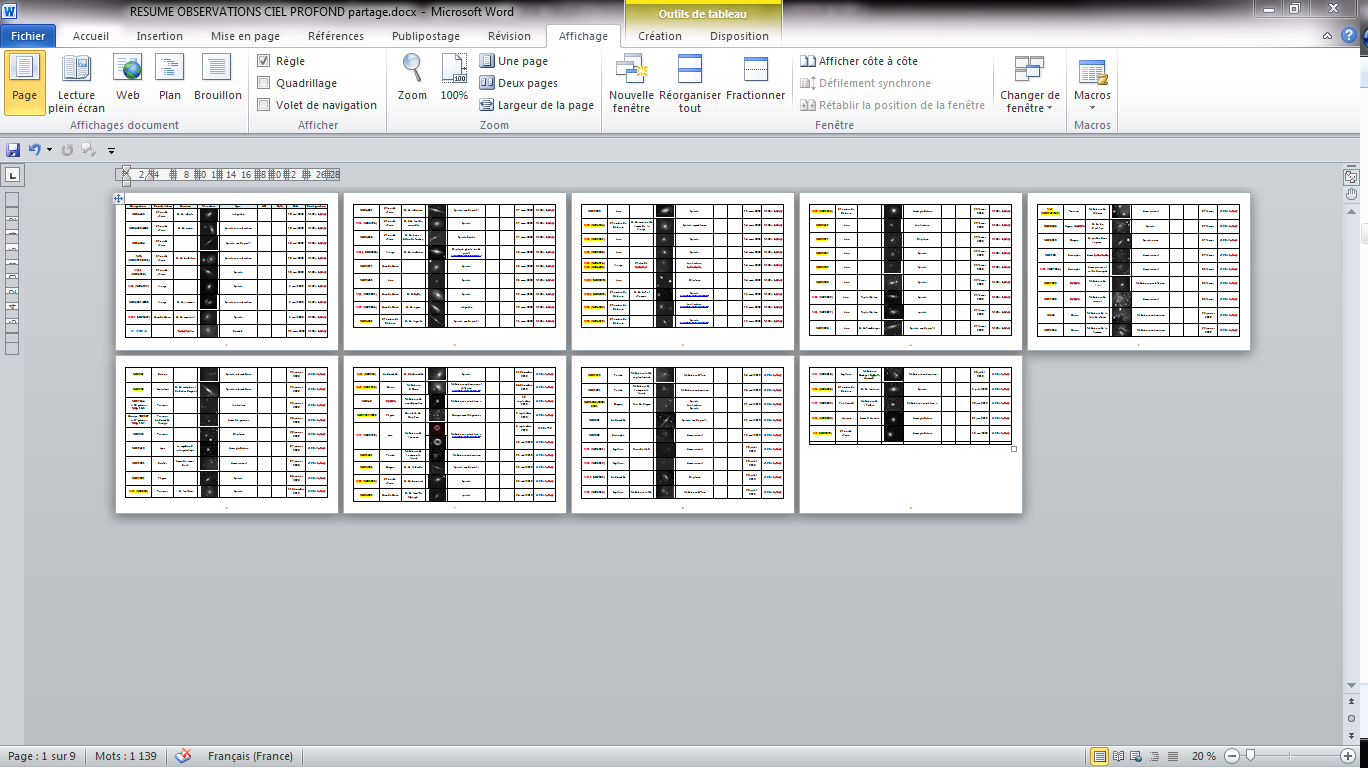Click the first page in bottom row
The width and height of the screenshot is (1368, 768).
[x=227, y=434]
